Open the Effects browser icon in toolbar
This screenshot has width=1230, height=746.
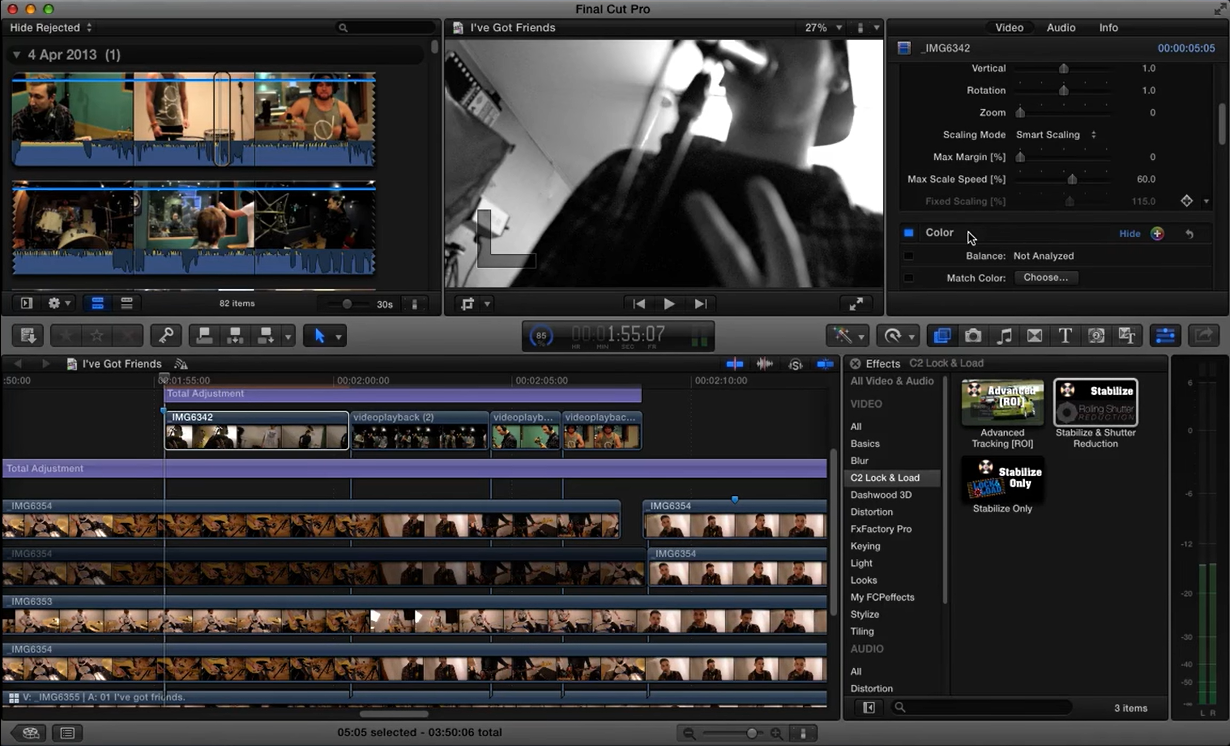(x=941, y=336)
